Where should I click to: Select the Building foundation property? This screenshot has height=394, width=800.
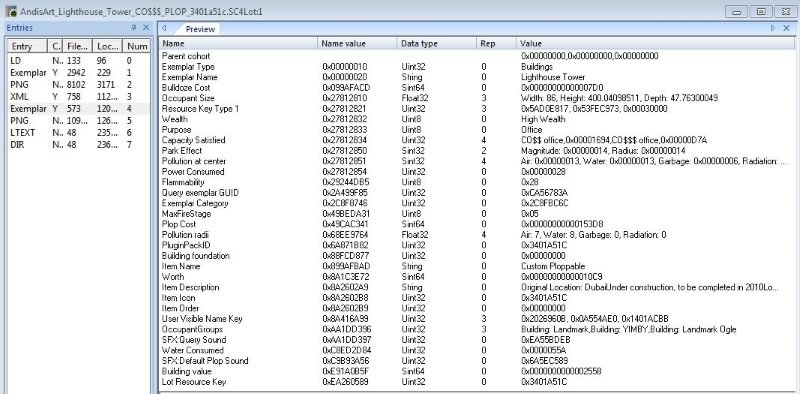pos(477,256)
